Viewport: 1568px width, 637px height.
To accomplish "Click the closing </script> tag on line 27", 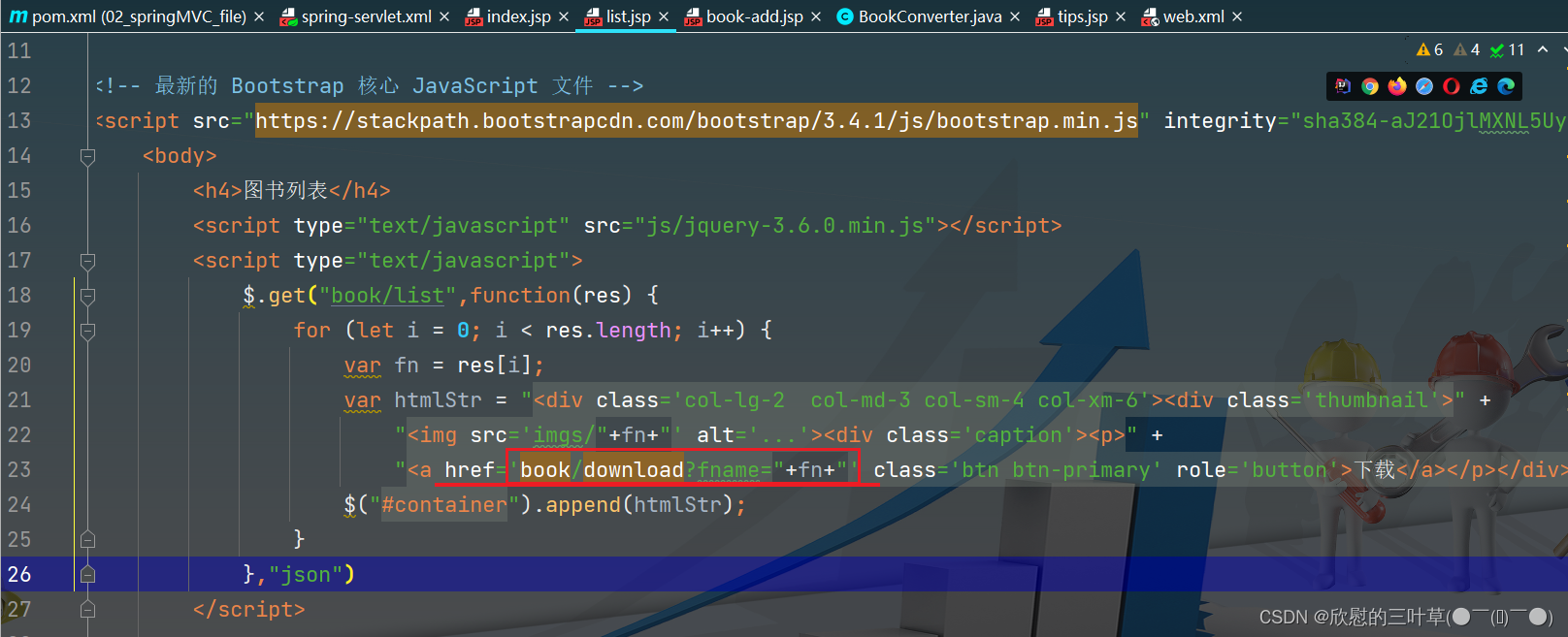I will click(x=248, y=610).
